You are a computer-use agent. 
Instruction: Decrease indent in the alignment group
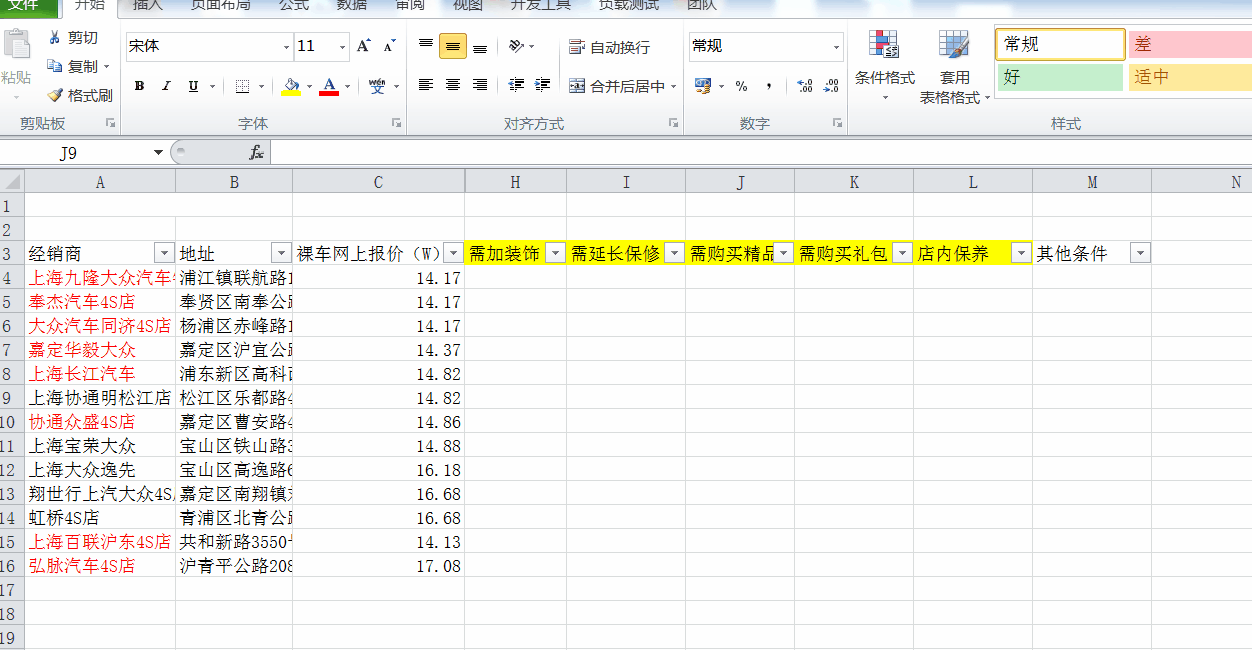[x=516, y=86]
